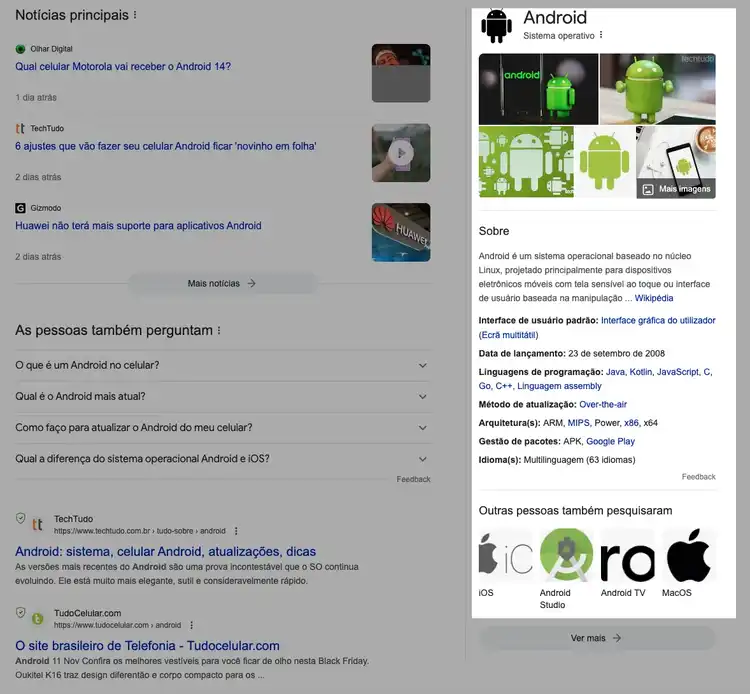Click the Android robot logo in knowledge panel

(496, 26)
